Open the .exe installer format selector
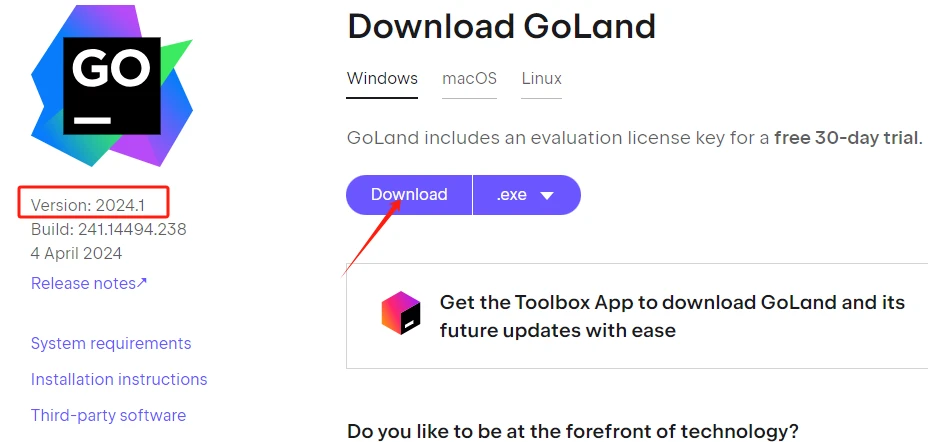 527,195
